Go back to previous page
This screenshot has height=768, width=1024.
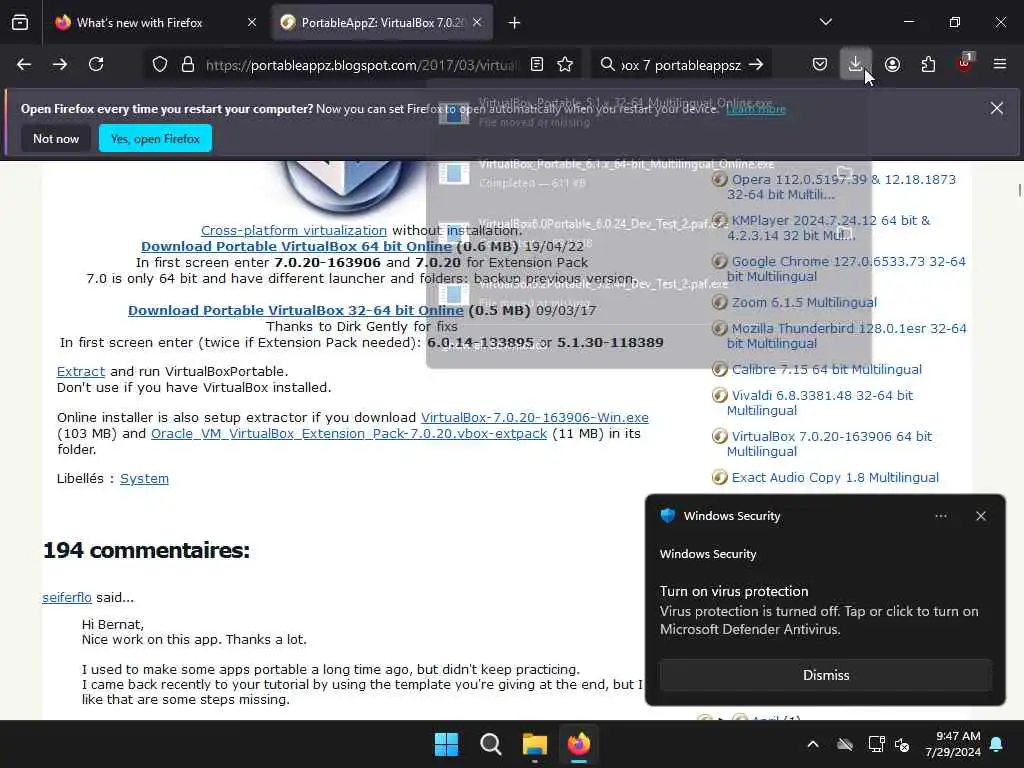[x=24, y=65]
